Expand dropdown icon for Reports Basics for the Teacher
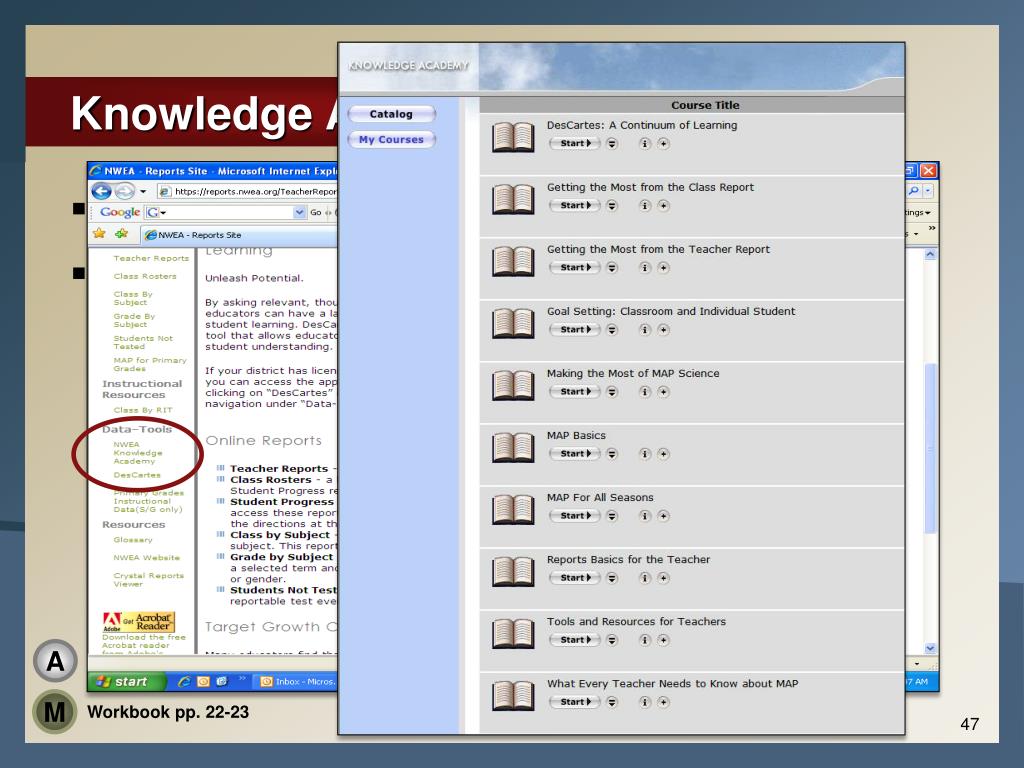The image size is (1024, 768). [x=612, y=578]
